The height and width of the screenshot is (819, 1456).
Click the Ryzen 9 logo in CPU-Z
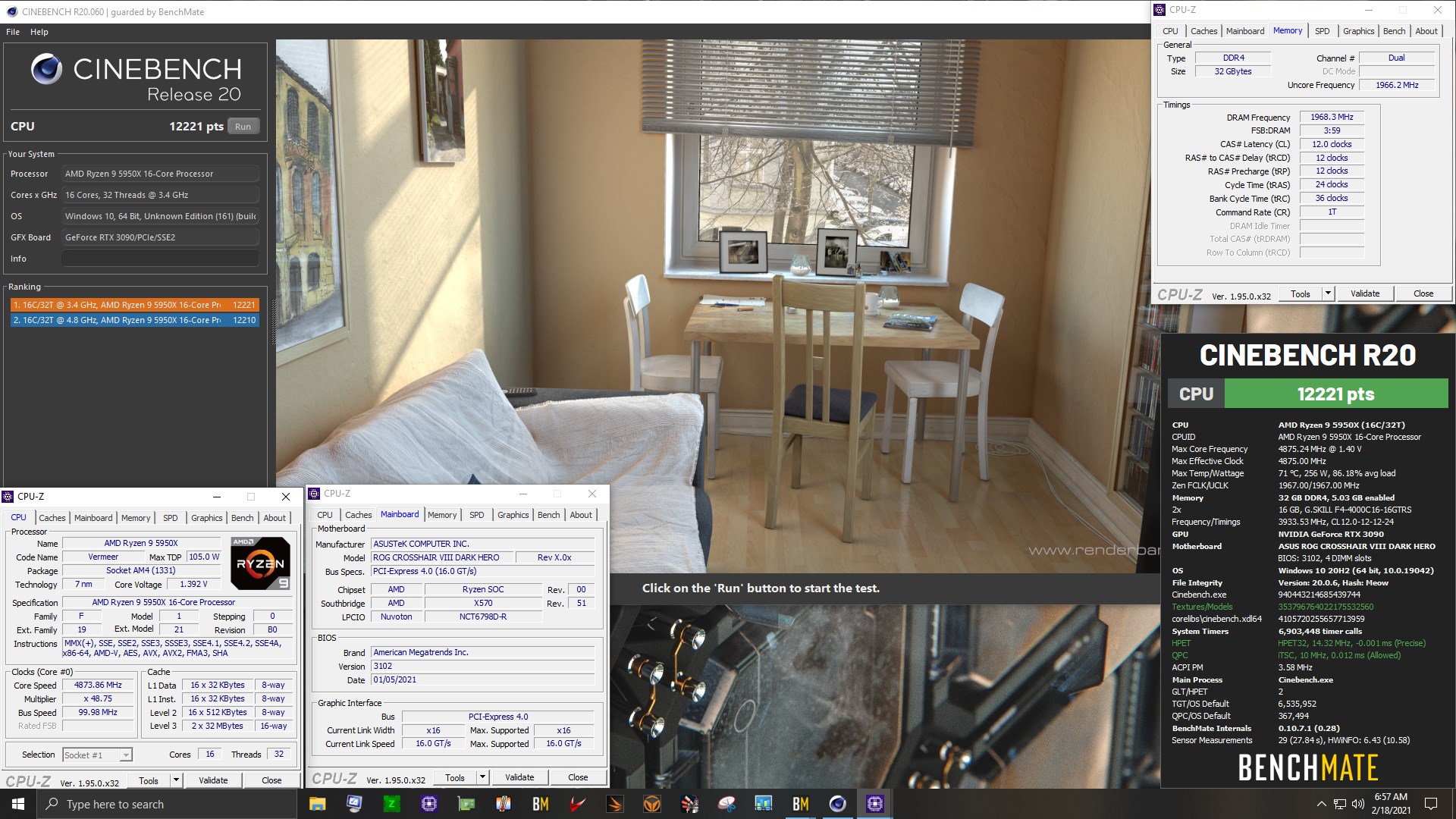click(260, 563)
